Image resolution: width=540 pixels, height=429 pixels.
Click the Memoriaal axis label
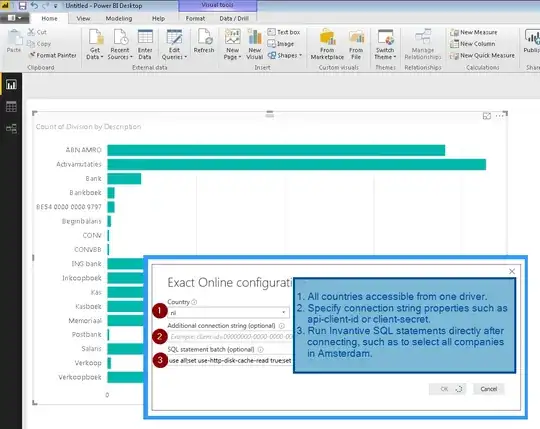[x=85, y=321]
